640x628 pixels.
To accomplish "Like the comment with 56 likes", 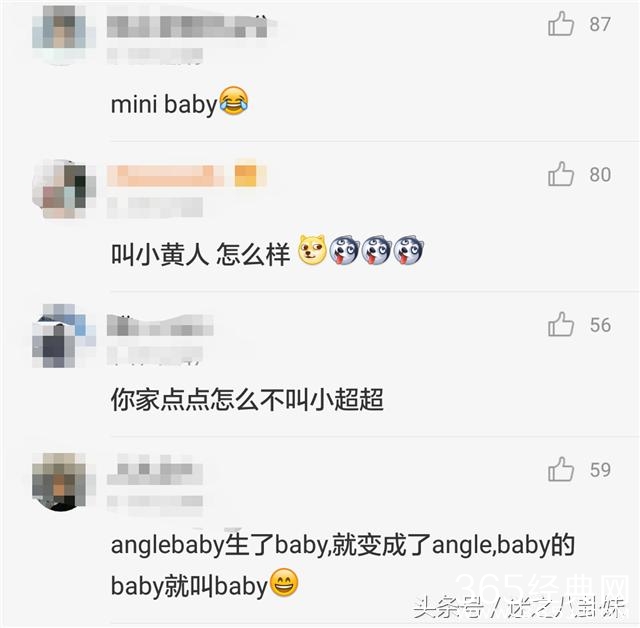I will tap(561, 324).
